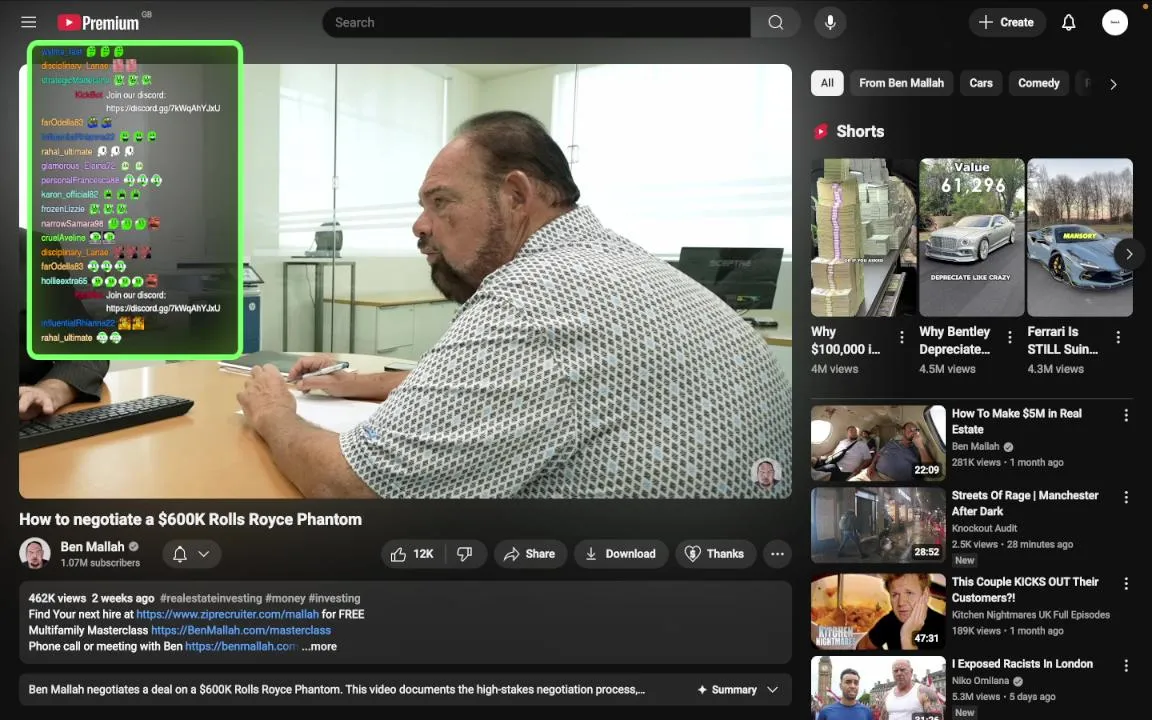This screenshot has width=1152, height=720.
Task: Send Thanks to the creator
Action: (x=714, y=554)
